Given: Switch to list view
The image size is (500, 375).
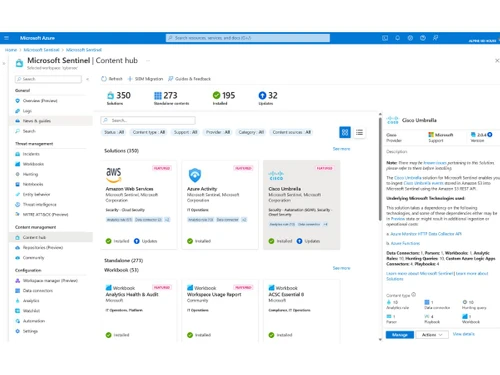Looking at the screenshot, I should pos(359,132).
